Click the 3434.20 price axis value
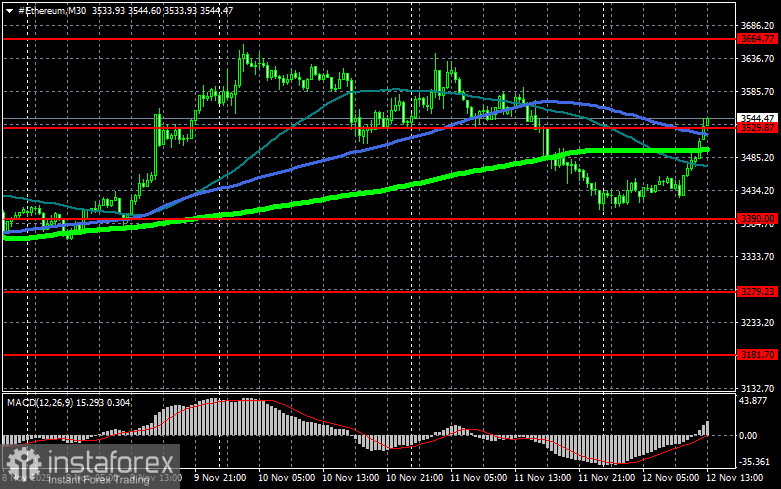 [757, 191]
